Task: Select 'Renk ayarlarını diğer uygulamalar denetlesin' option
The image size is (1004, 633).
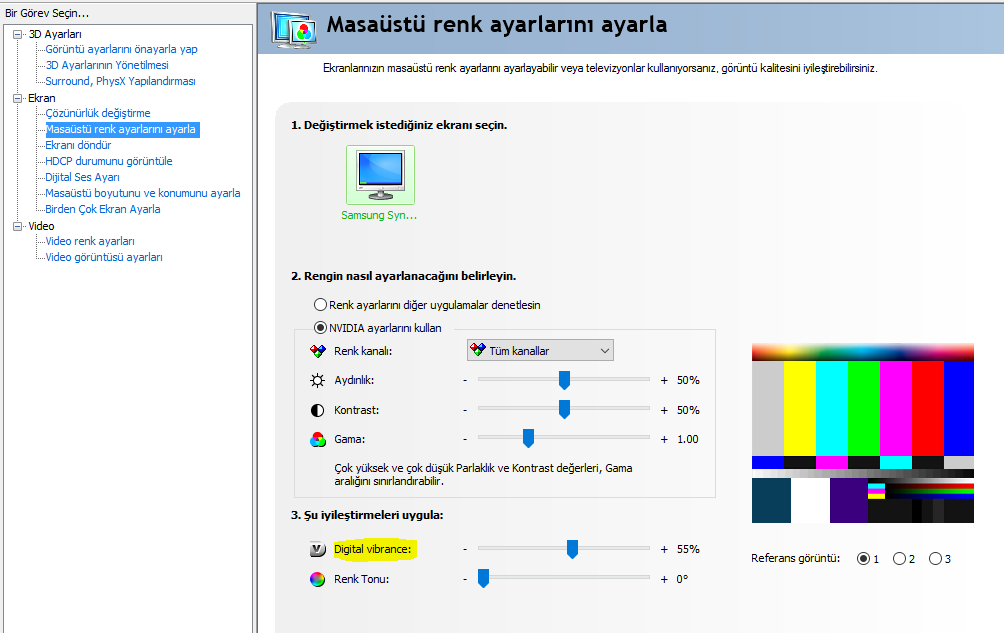Action: point(320,305)
